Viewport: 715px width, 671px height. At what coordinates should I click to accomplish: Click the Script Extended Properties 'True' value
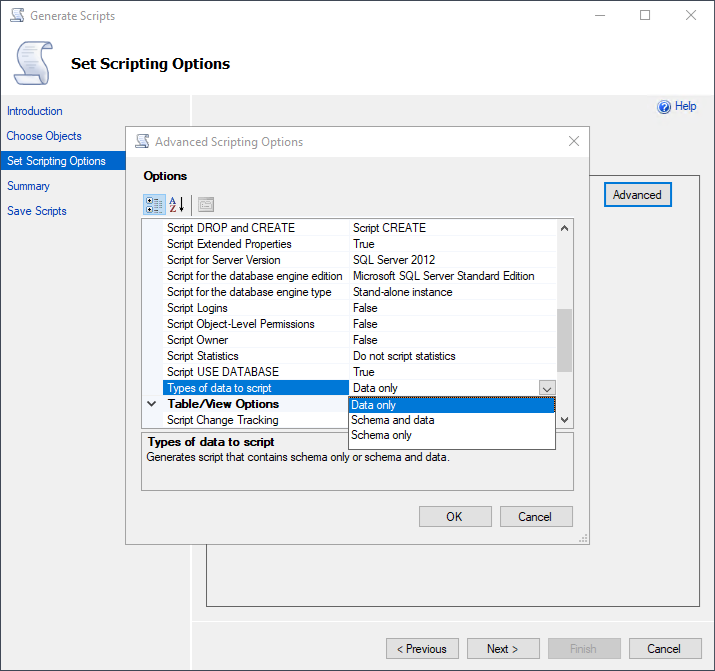453,244
